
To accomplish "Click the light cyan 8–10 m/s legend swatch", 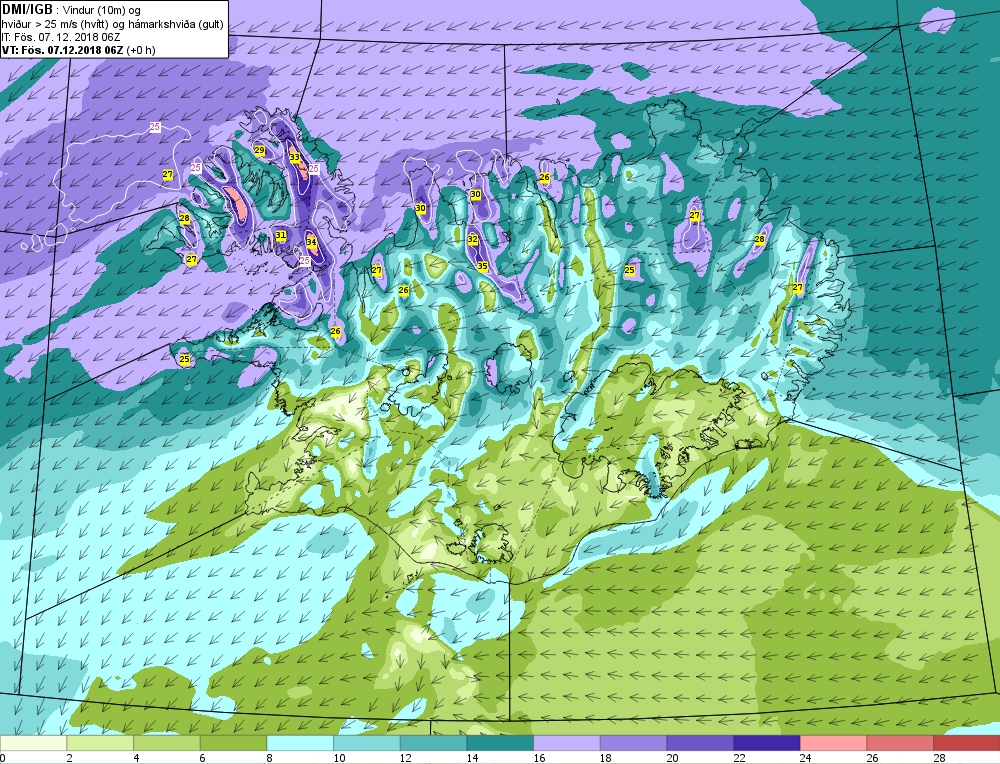I will pos(300,743).
